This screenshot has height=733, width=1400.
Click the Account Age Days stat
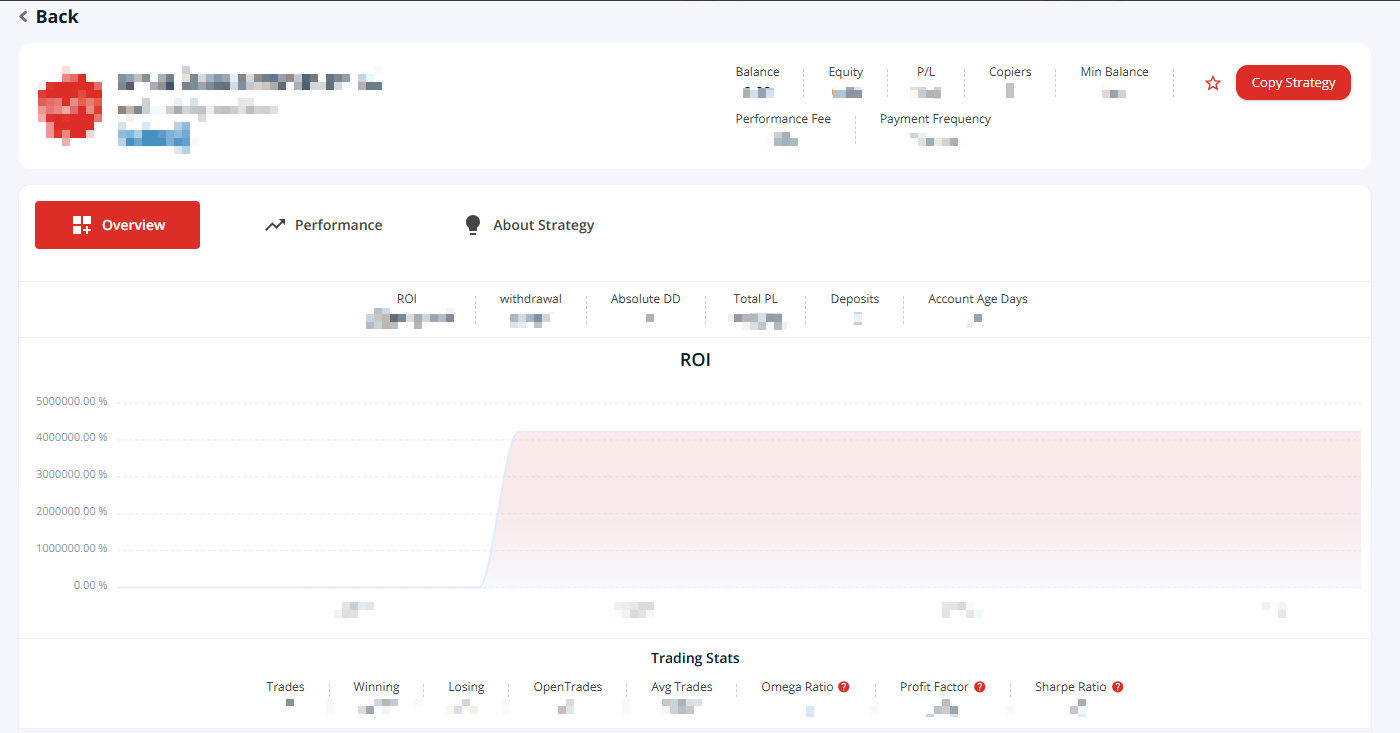tap(977, 309)
